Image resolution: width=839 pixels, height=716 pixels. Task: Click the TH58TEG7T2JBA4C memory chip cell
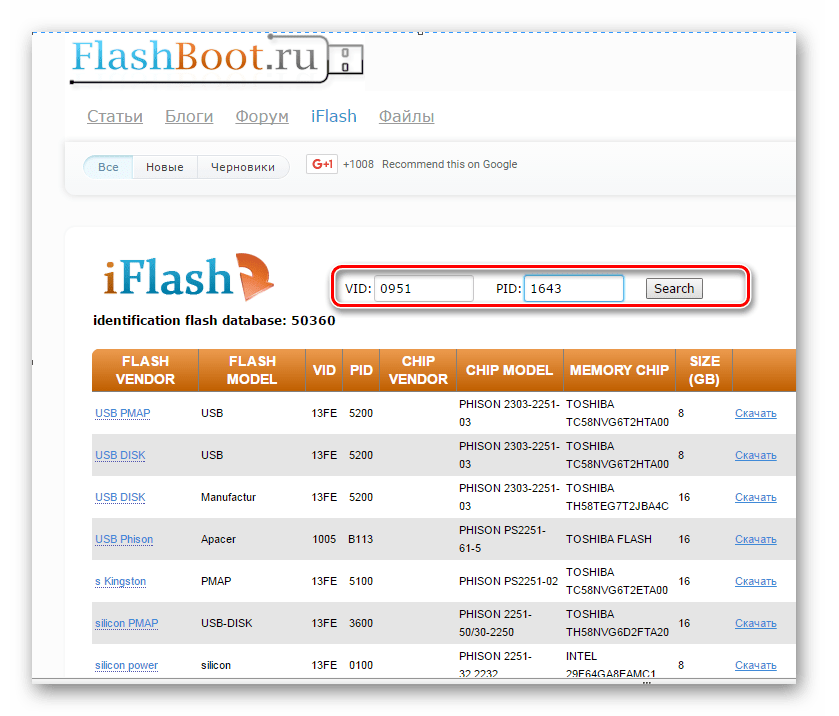(617, 497)
